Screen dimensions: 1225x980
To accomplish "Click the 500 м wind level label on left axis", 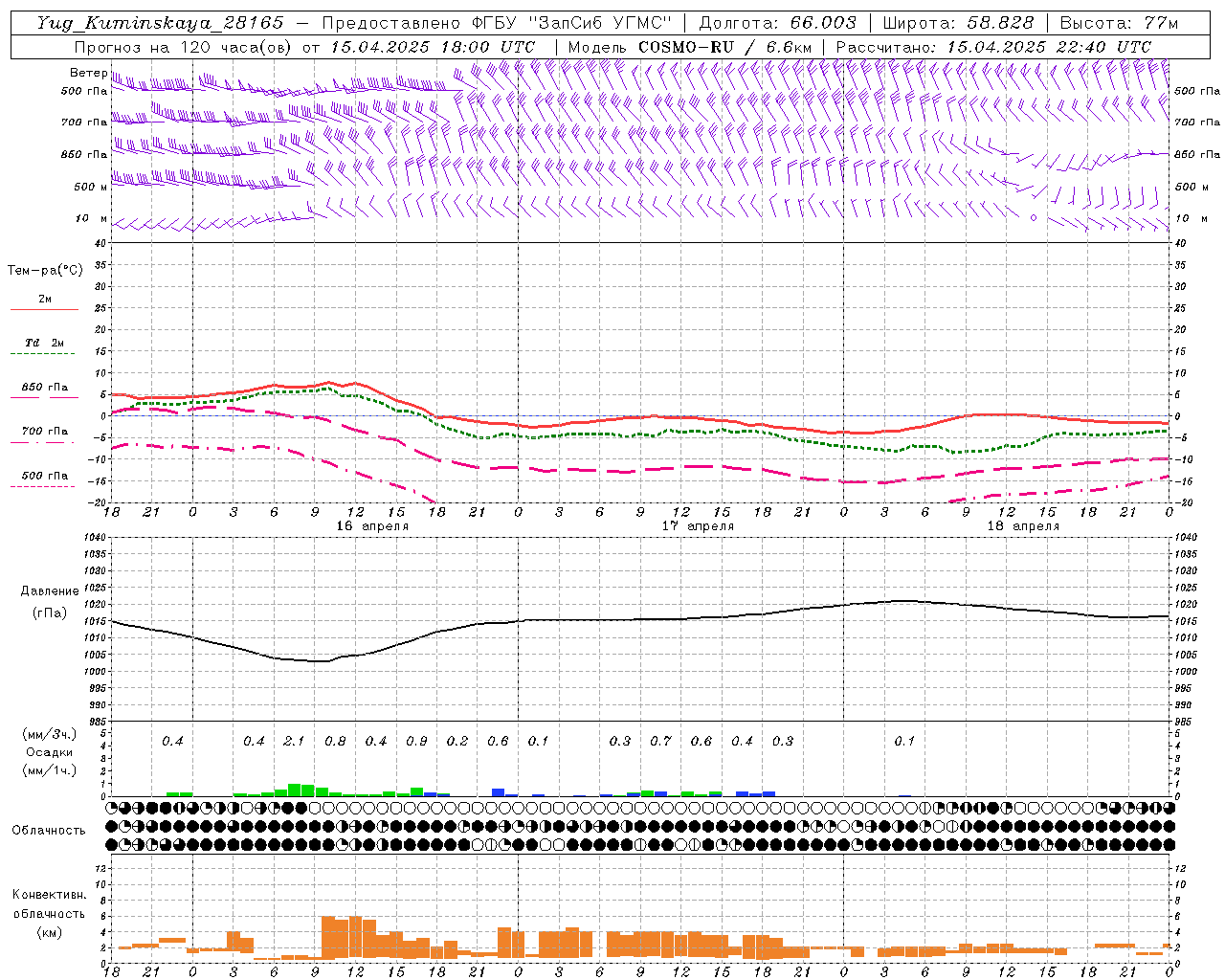I will 91,187.
